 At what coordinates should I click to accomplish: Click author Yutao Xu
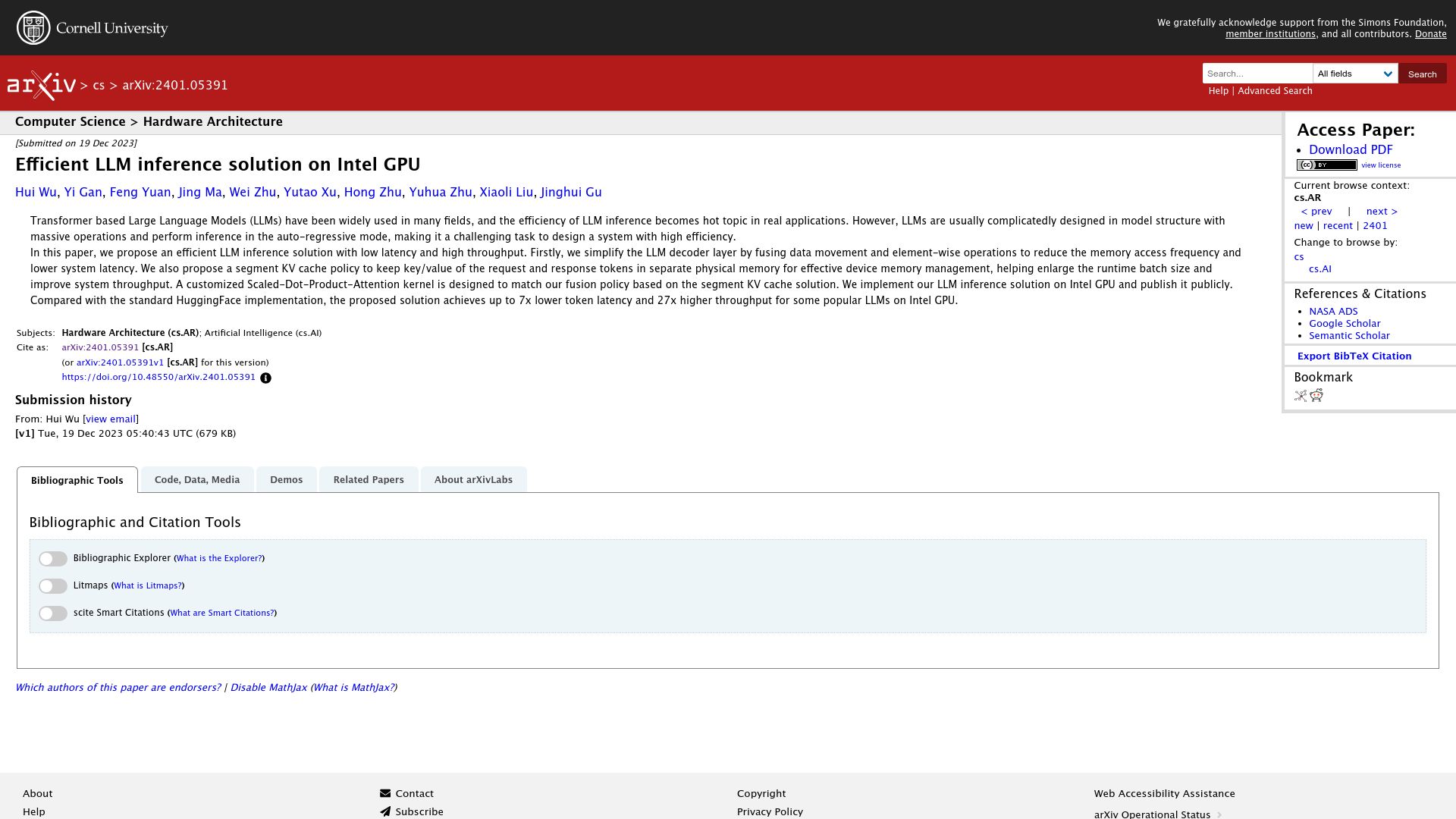point(310,193)
